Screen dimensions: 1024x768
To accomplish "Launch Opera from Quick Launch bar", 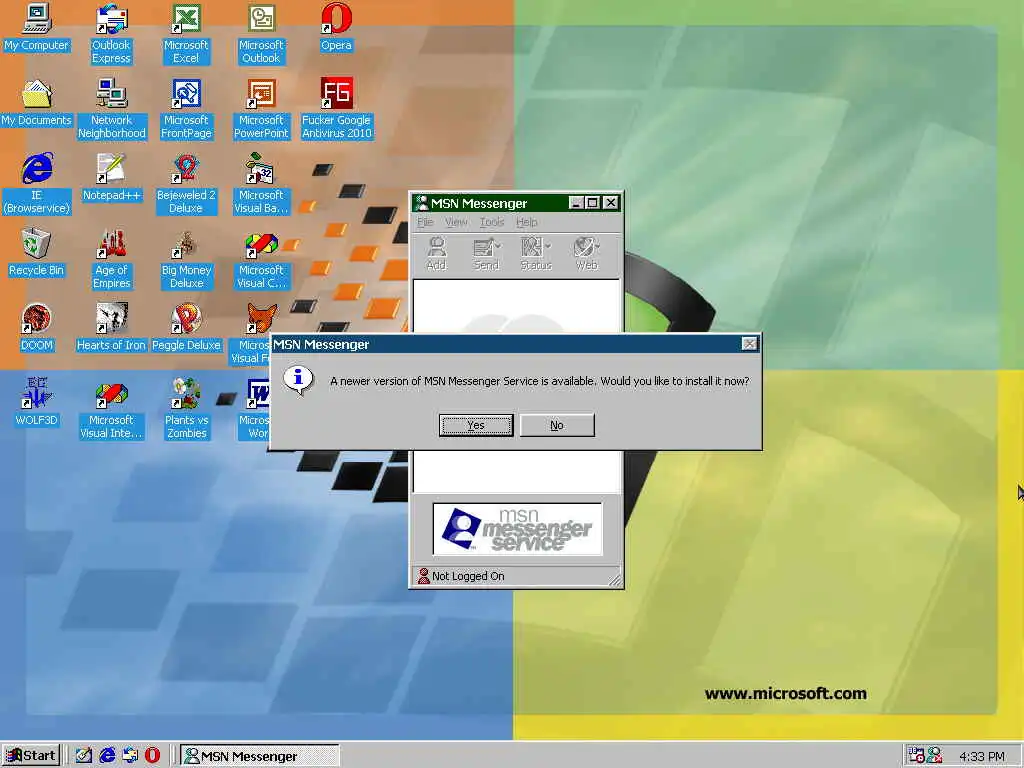I will [x=152, y=756].
